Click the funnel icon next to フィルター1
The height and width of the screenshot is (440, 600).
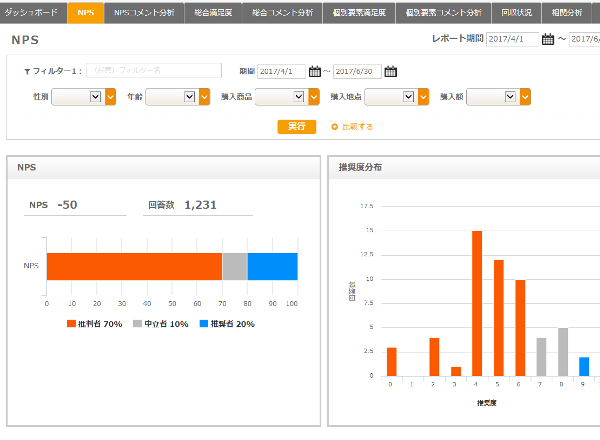pyautogui.click(x=27, y=72)
